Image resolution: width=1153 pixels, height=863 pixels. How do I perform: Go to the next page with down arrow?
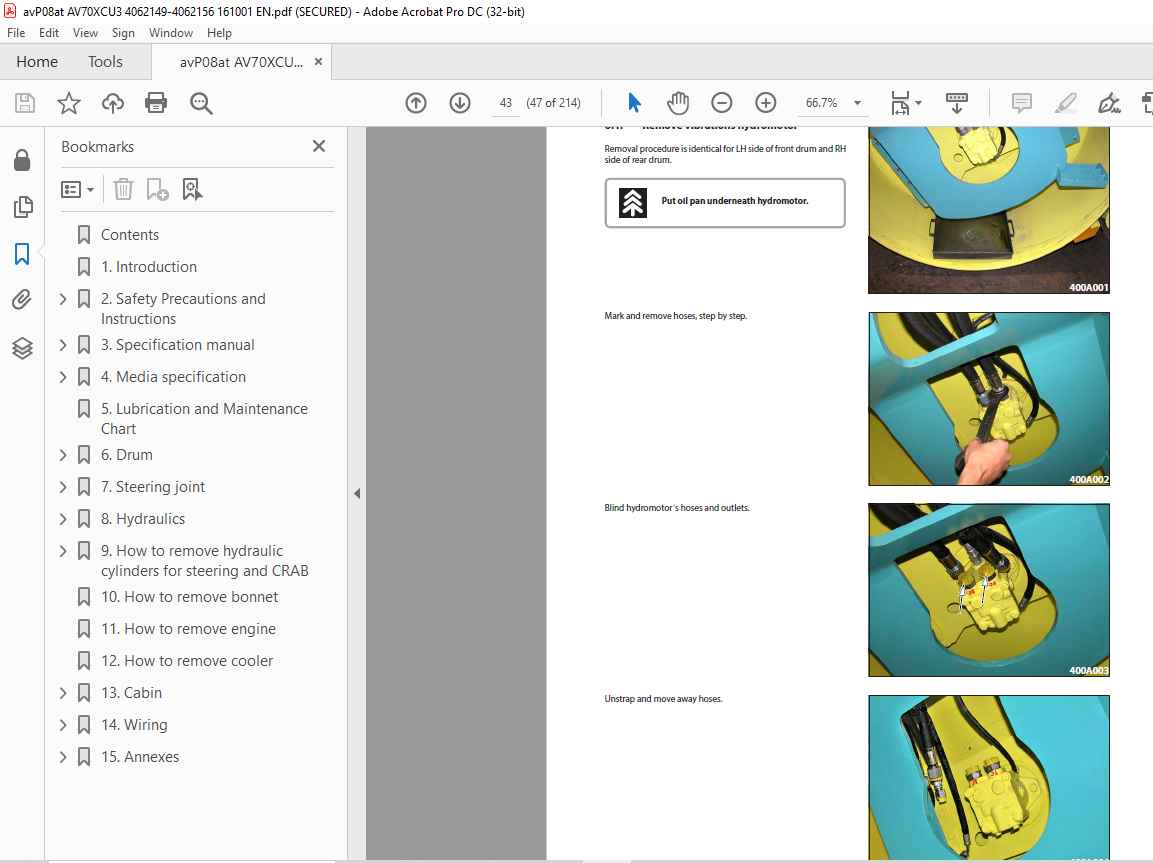click(x=460, y=103)
